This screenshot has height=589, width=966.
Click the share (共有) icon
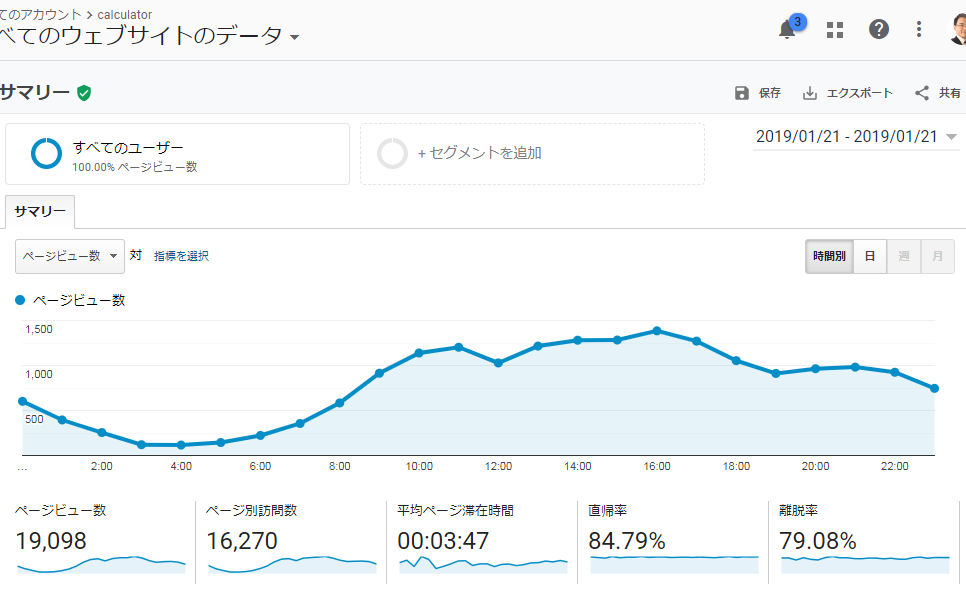[x=922, y=93]
